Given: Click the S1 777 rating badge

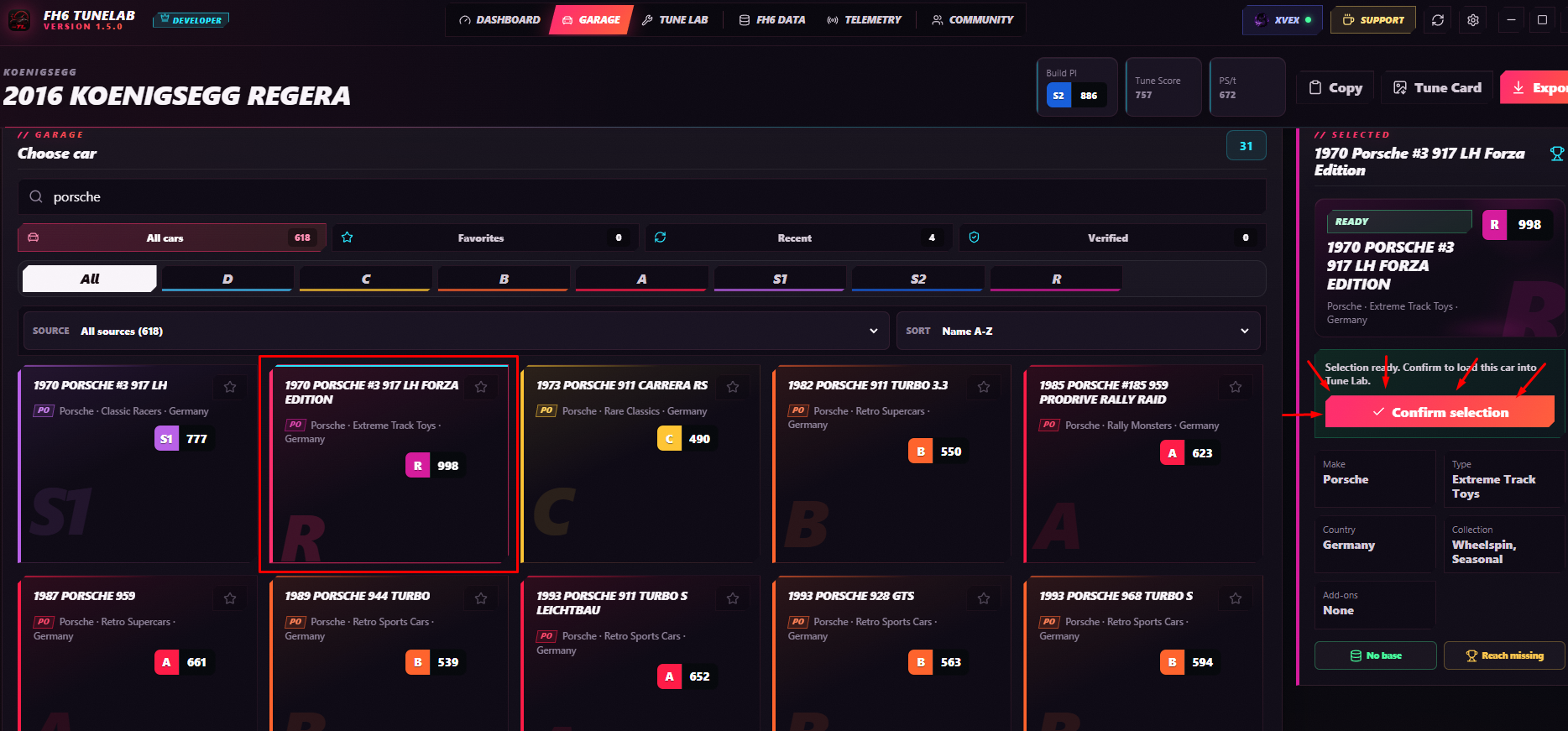Looking at the screenshot, I should click(x=185, y=439).
